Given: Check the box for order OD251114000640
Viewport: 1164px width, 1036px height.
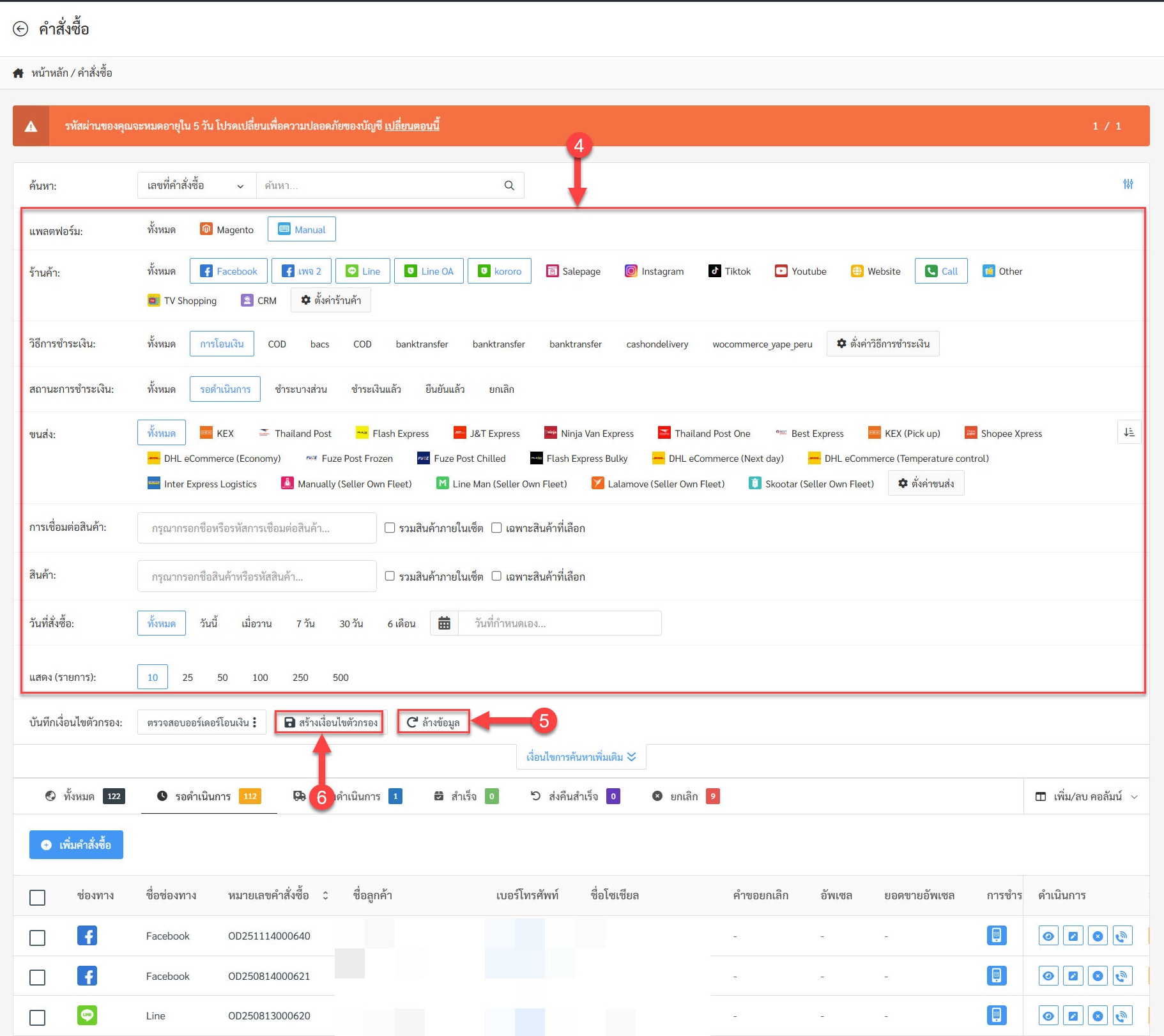Looking at the screenshot, I should [x=38, y=938].
